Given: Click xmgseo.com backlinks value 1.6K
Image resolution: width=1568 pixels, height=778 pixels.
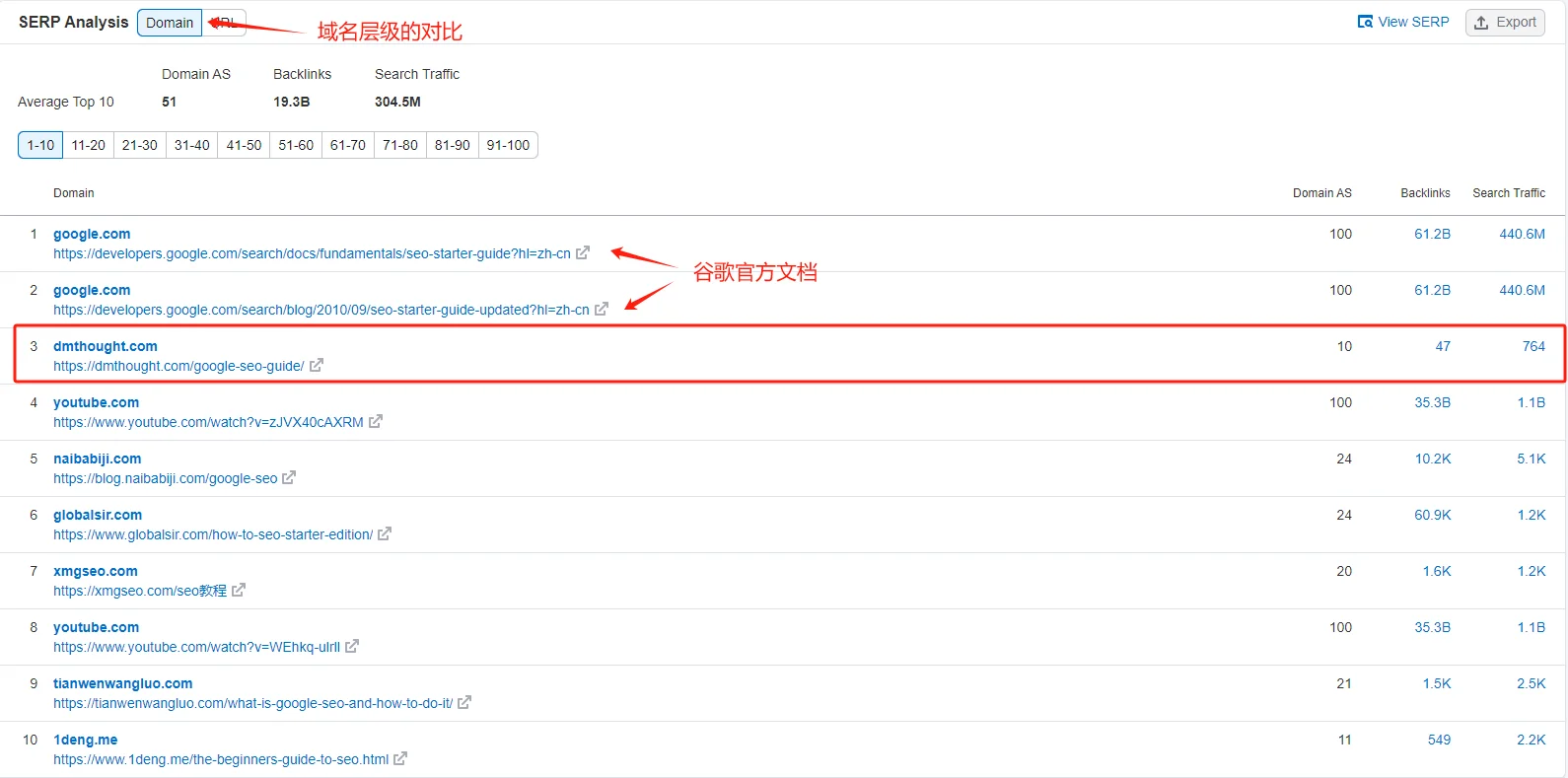Looking at the screenshot, I should click(x=1437, y=571).
